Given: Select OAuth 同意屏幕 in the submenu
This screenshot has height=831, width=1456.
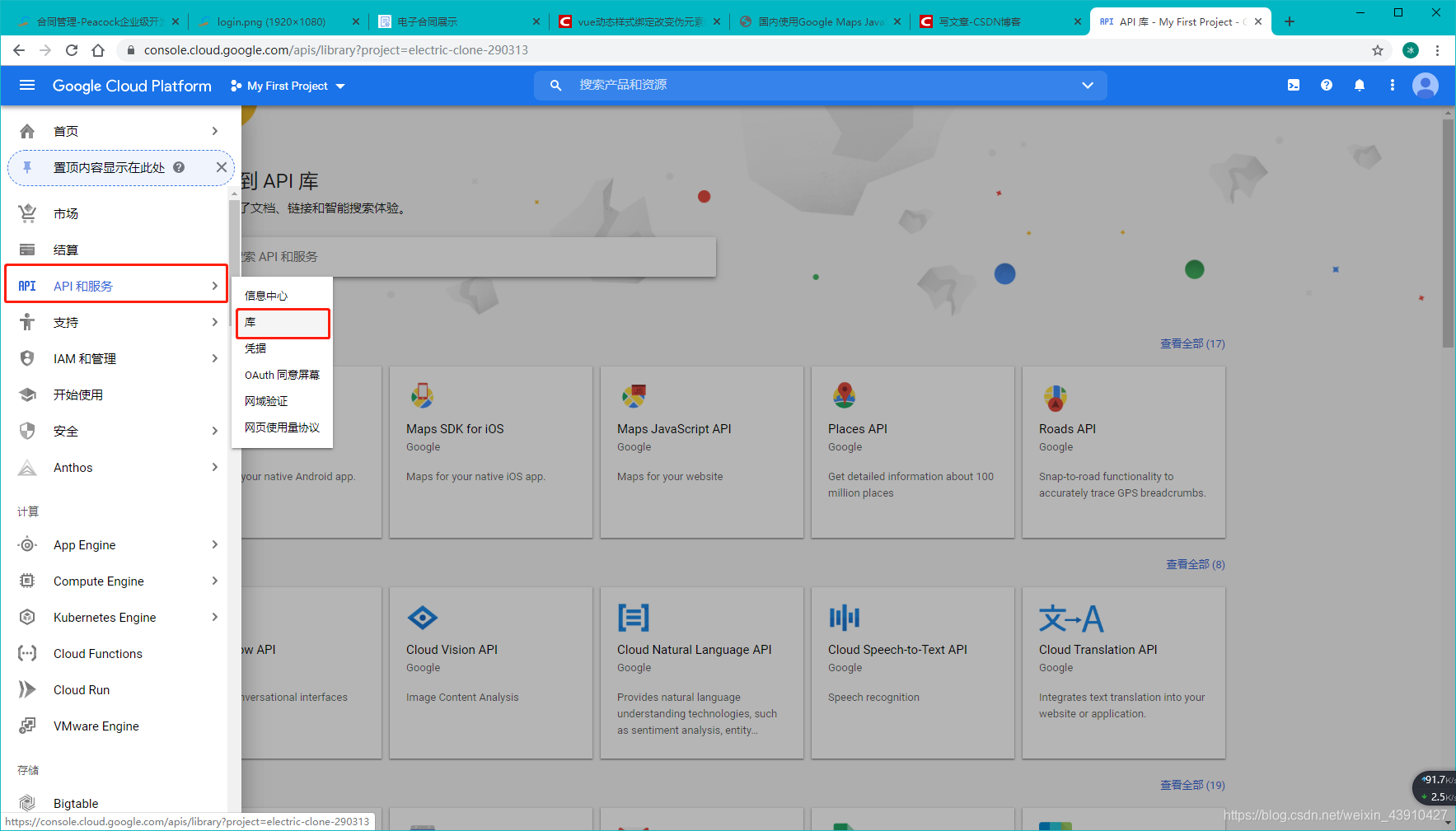Looking at the screenshot, I should click(283, 375).
